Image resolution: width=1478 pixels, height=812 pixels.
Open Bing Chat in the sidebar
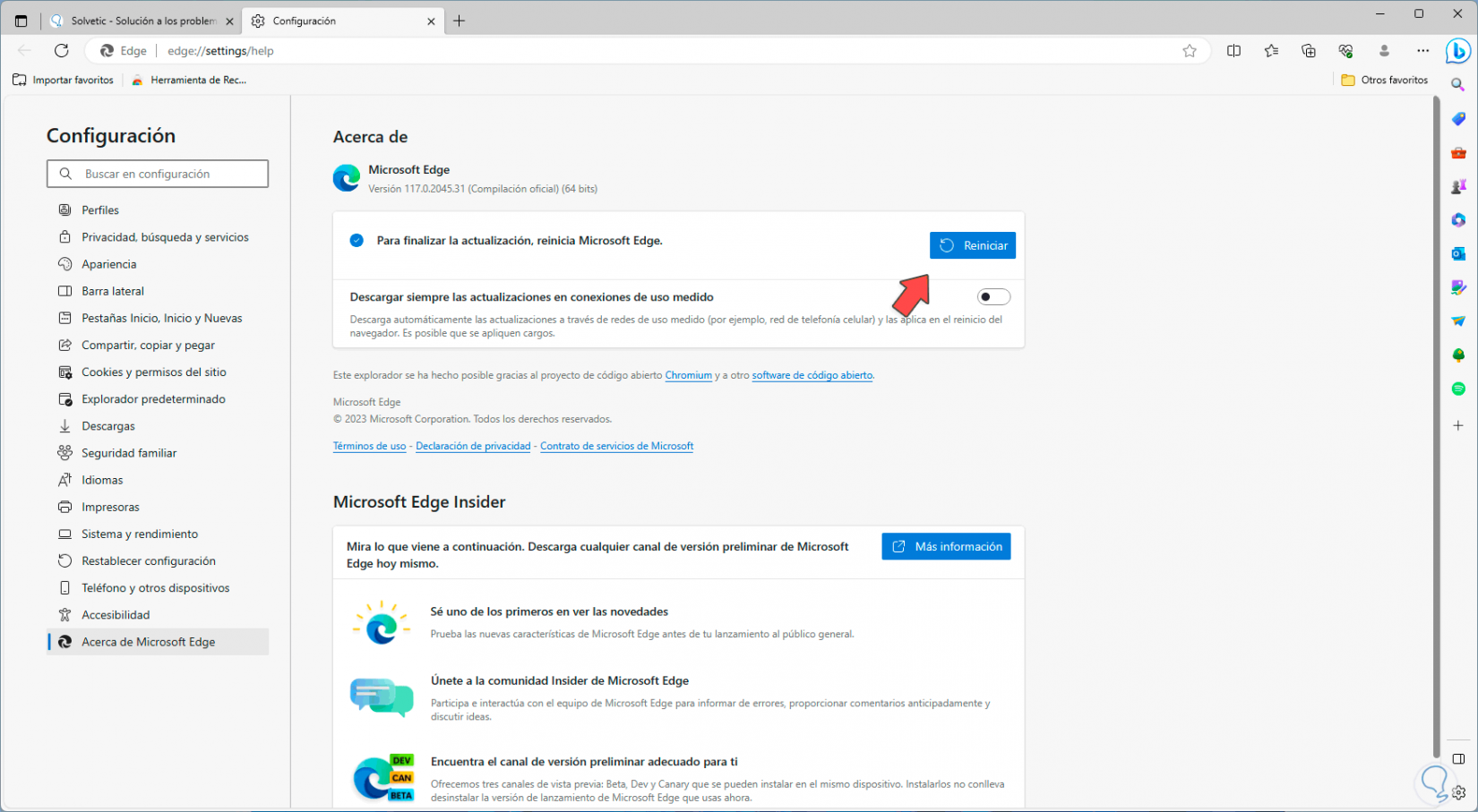coord(1458,51)
